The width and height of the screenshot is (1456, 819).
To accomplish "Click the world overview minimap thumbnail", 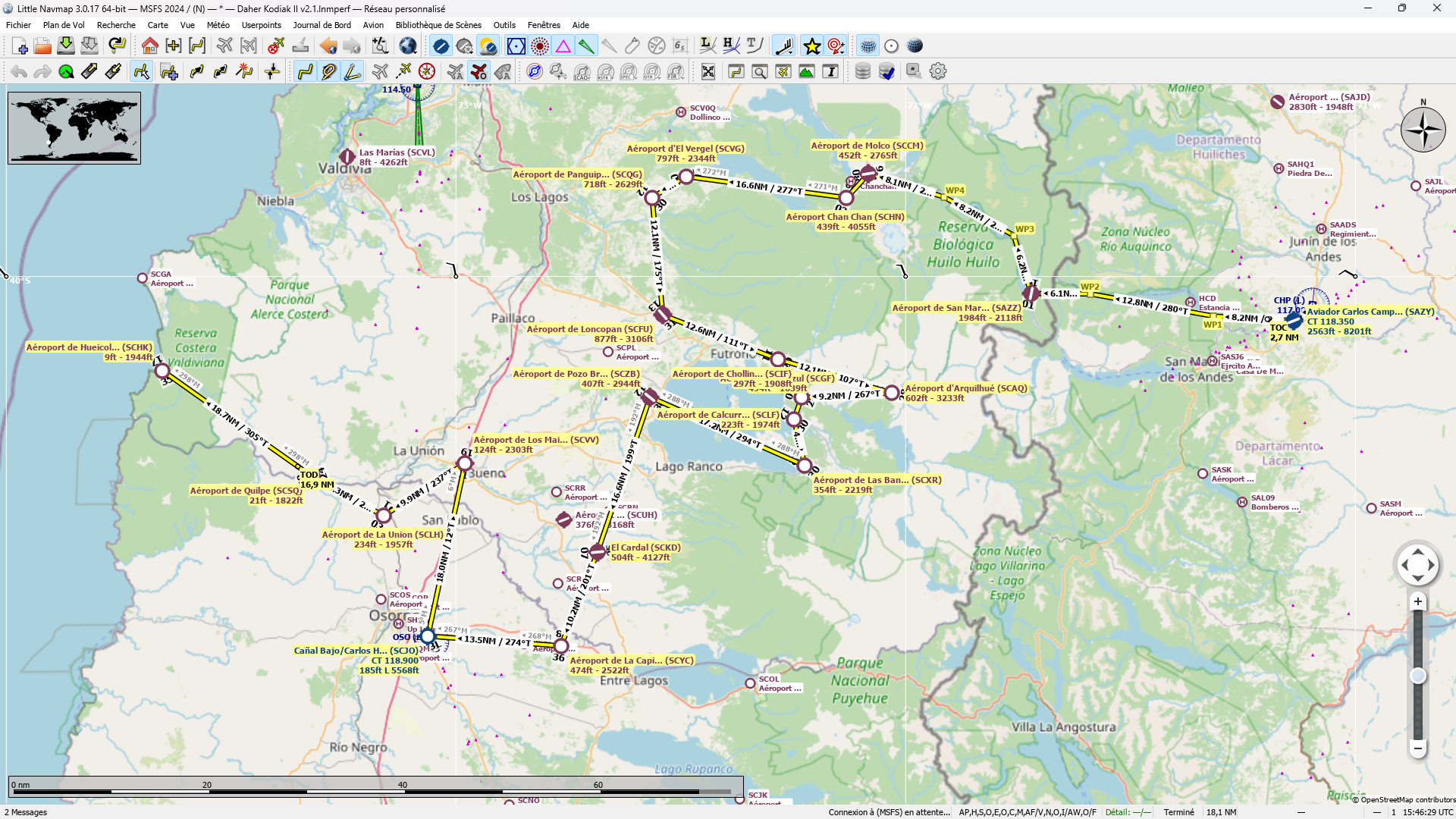I will (74, 127).
